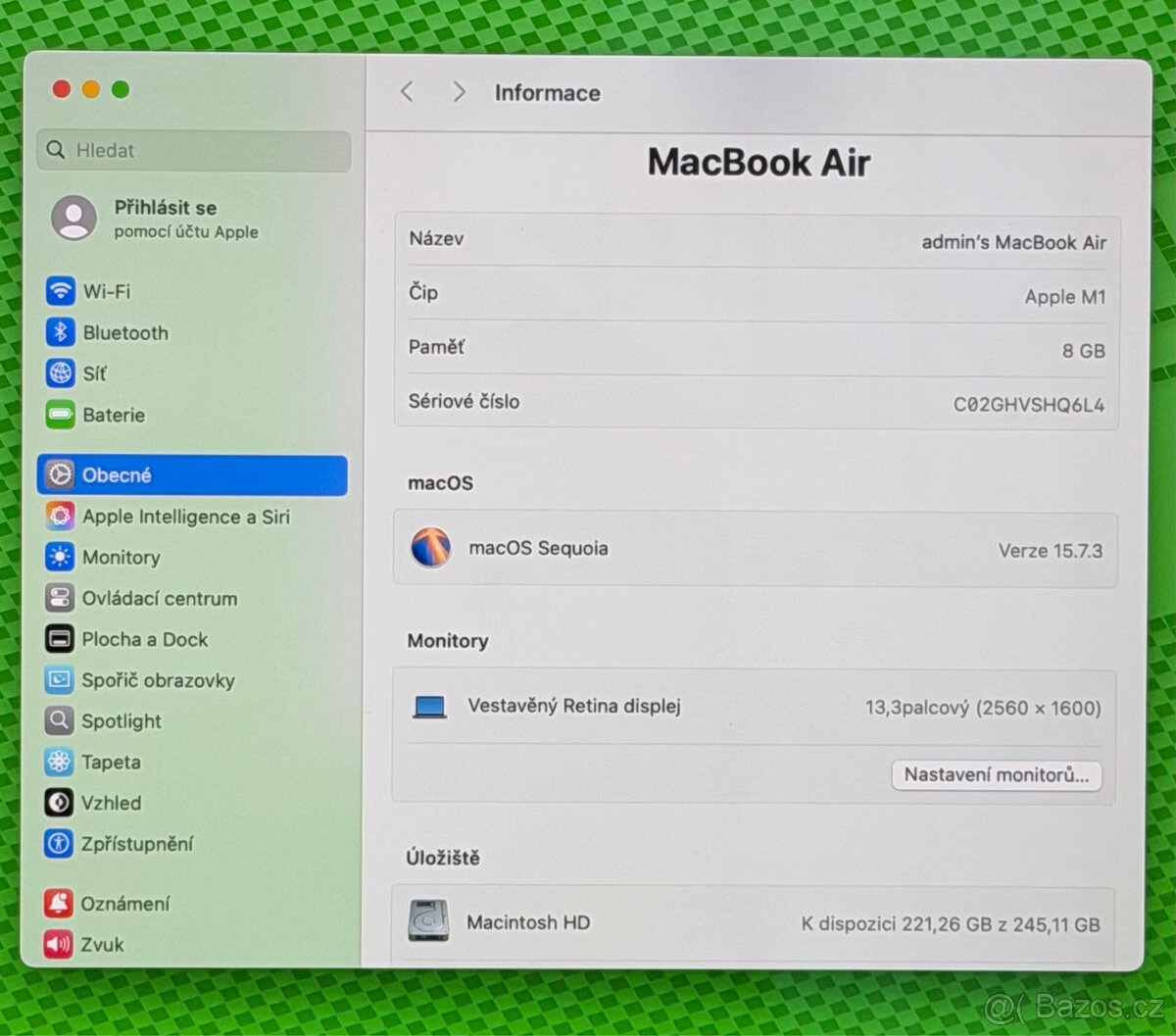The image size is (1176, 1036).
Task: Select the Wi-Fi label in sidebar
Action: click(107, 291)
